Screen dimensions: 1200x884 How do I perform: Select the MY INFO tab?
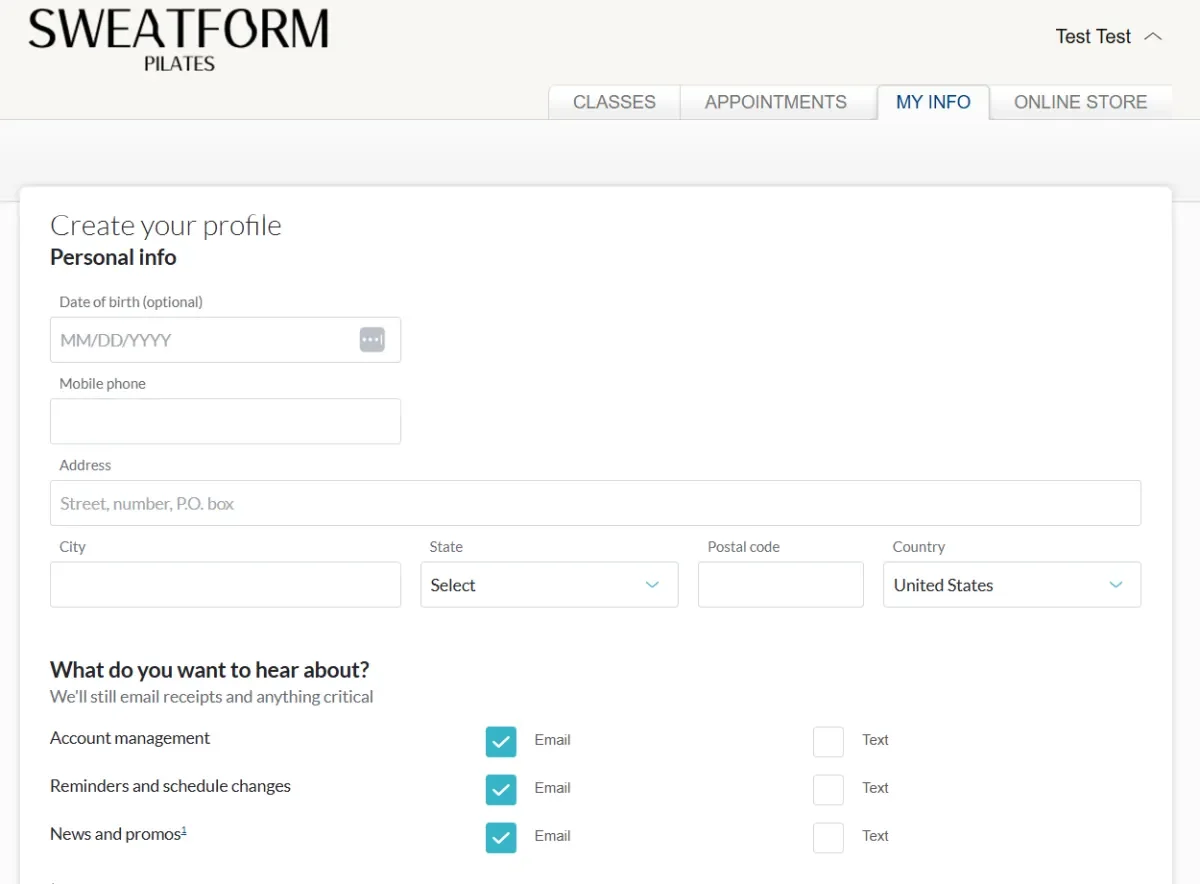pyautogui.click(x=933, y=101)
